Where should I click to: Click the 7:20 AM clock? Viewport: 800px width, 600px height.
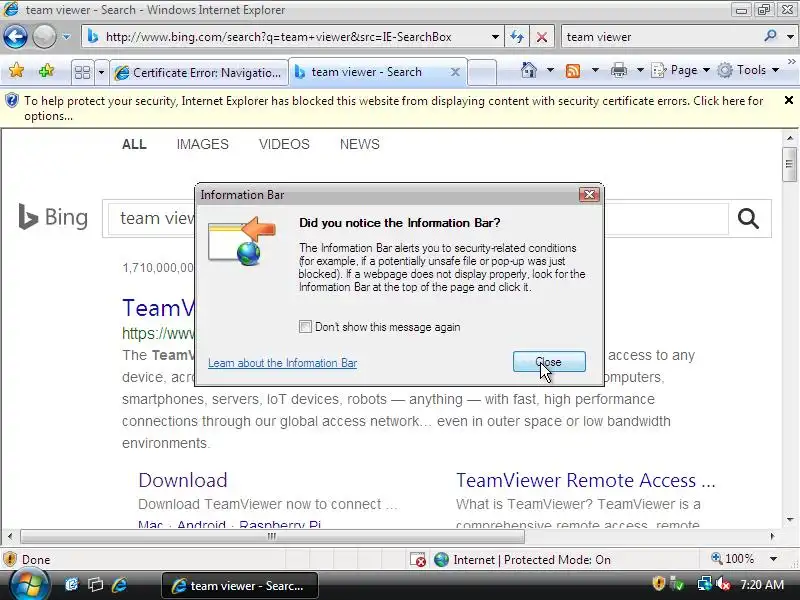762,584
